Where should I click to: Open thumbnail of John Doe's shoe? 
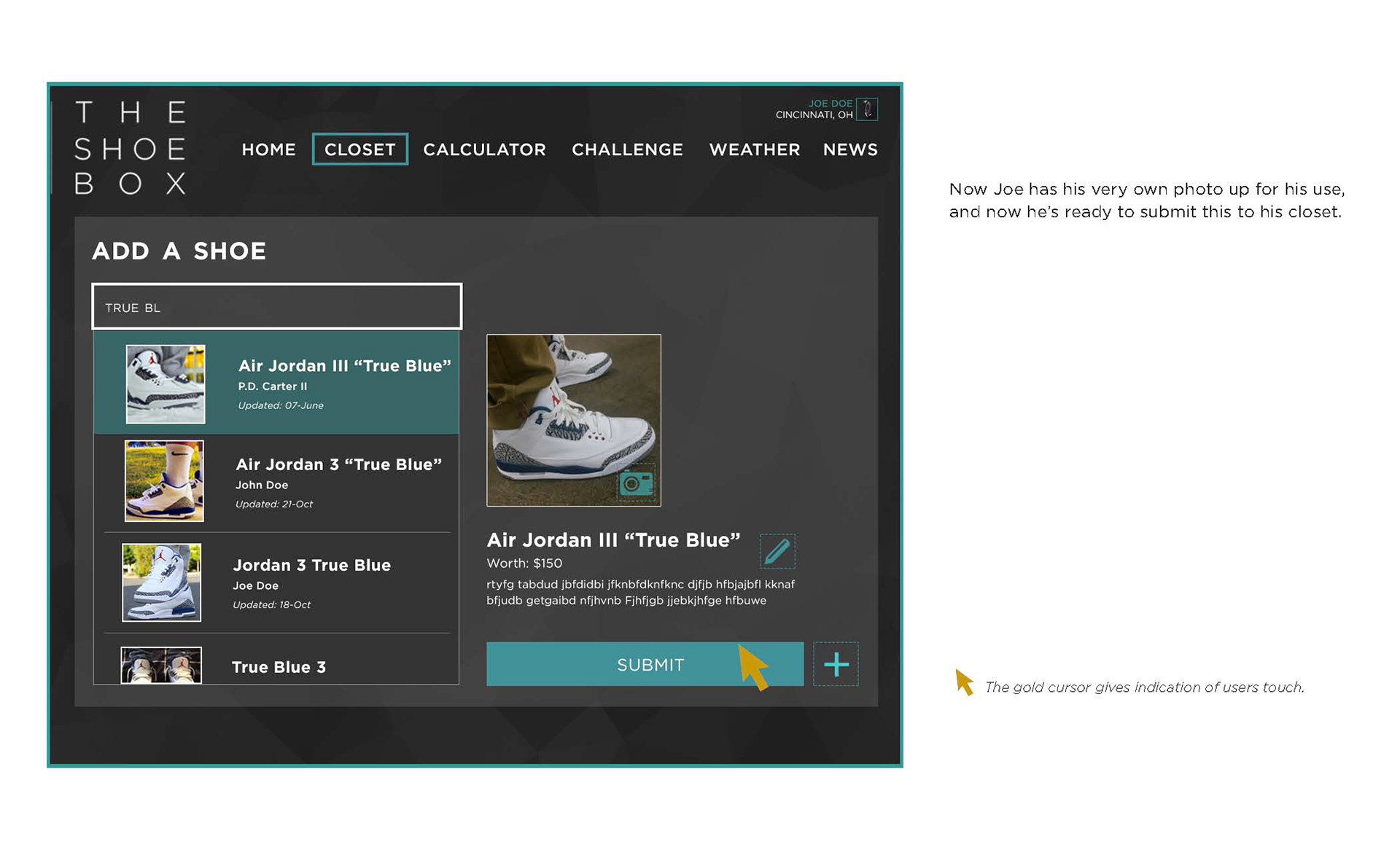164,481
